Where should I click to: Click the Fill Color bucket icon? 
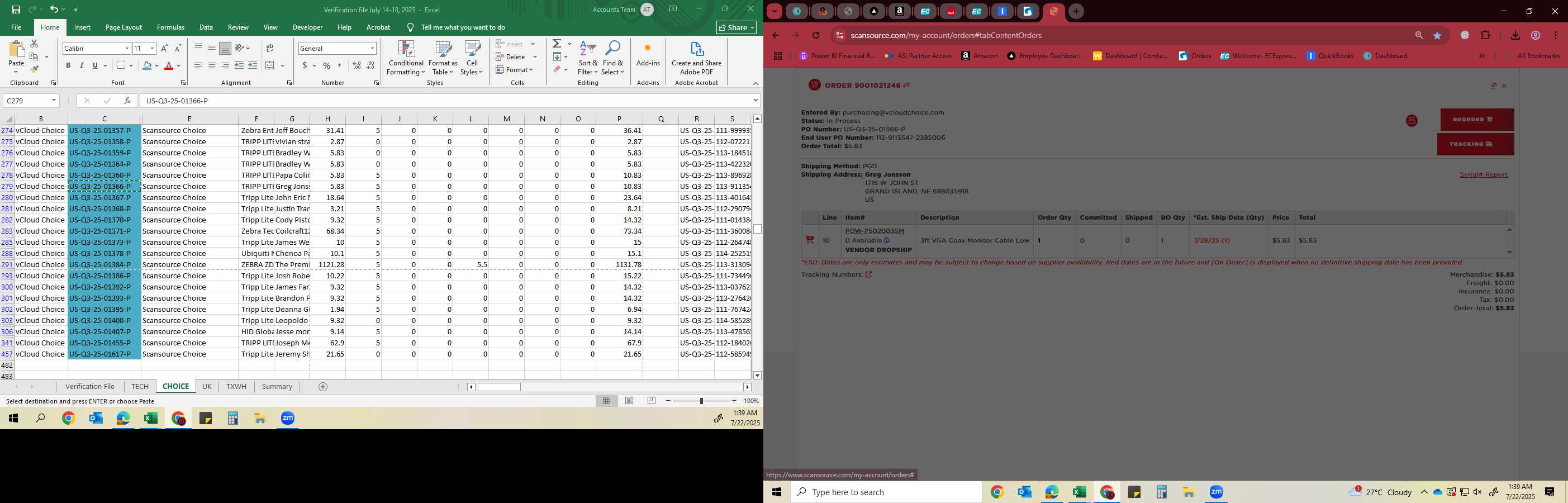click(x=147, y=65)
